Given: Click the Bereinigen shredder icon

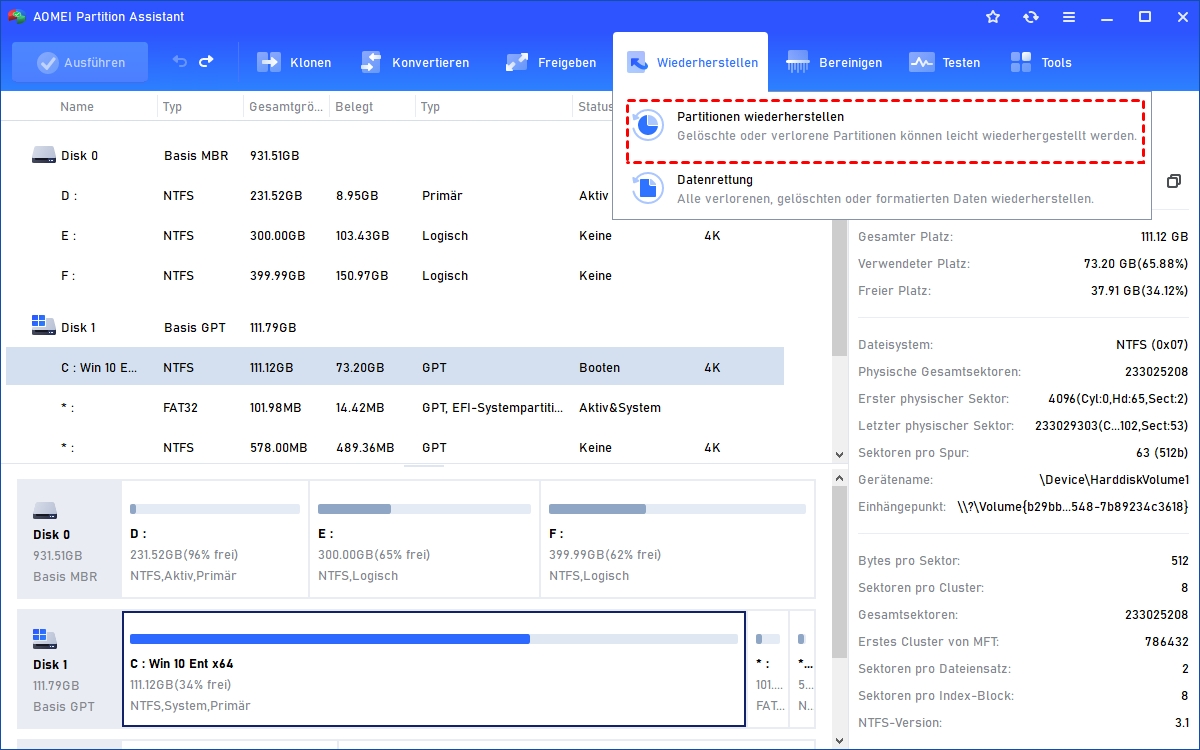Looking at the screenshot, I should click(x=798, y=62).
